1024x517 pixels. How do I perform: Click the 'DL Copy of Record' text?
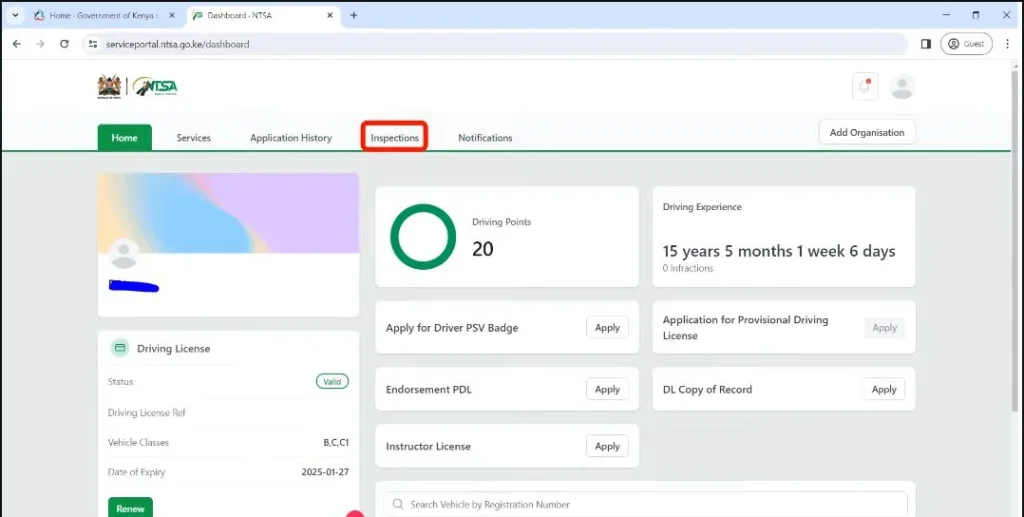click(707, 390)
